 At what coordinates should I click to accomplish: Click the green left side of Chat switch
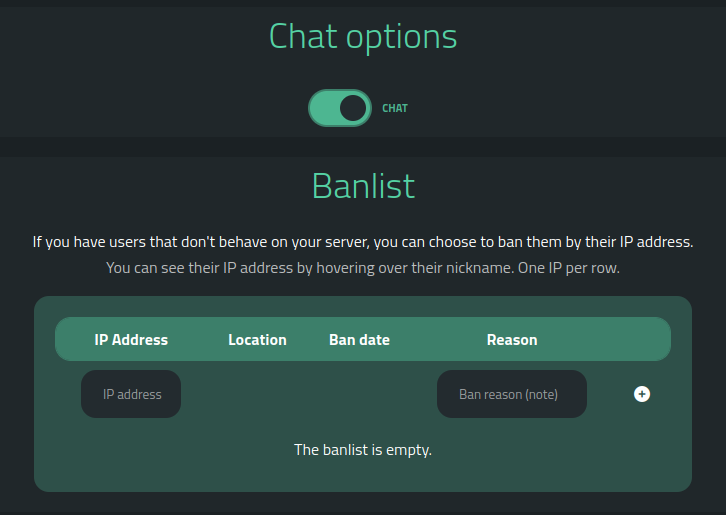click(323, 108)
